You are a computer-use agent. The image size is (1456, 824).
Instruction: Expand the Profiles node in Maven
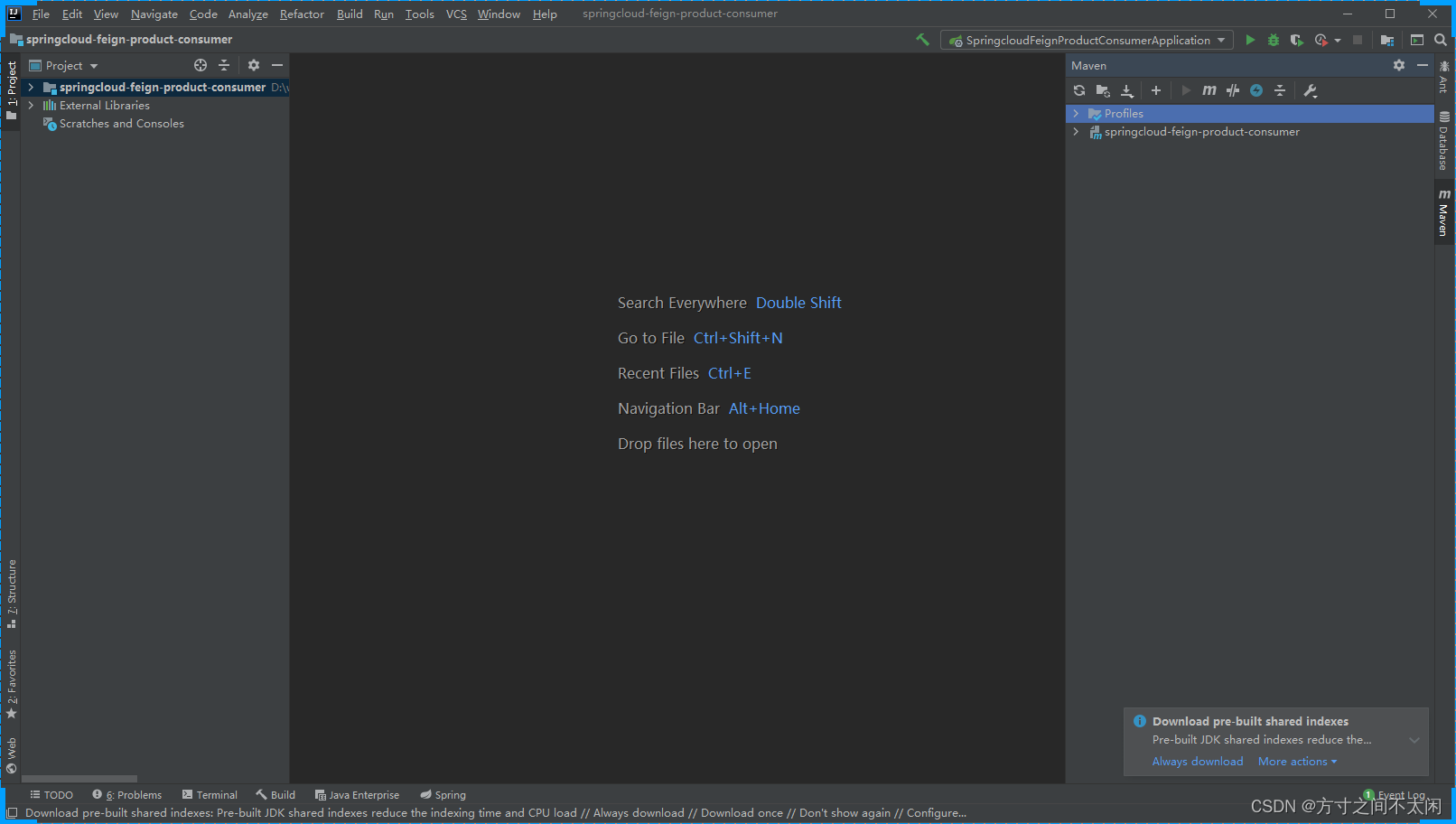[x=1076, y=114]
